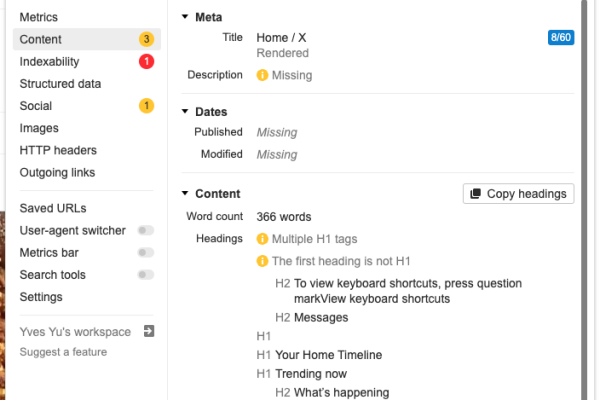
Task: Click the info icon by first heading warning
Action: (262, 261)
